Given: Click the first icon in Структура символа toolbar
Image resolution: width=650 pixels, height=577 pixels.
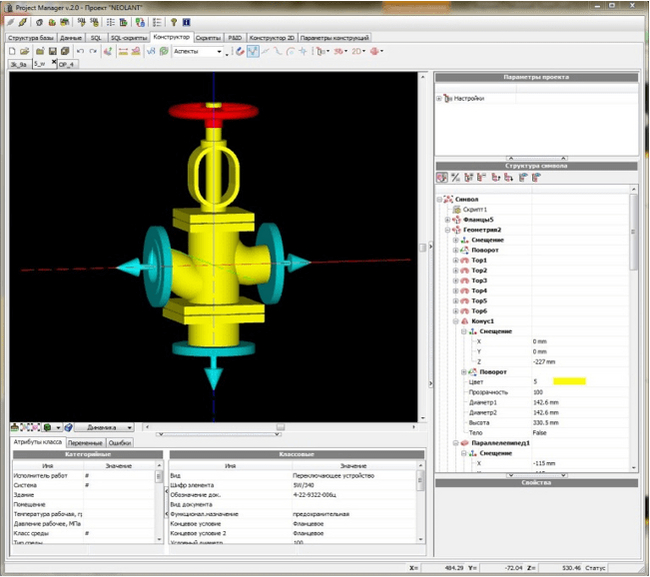Looking at the screenshot, I should tap(443, 177).
